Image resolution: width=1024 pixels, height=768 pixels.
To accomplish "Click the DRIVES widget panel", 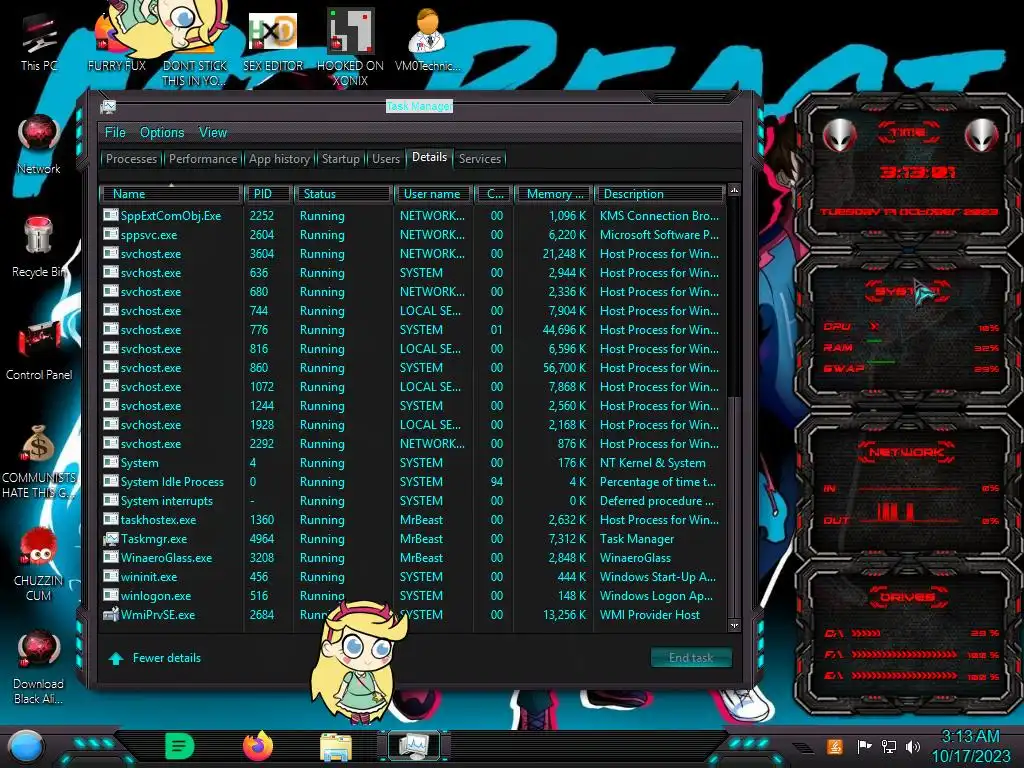I will 908,635.
